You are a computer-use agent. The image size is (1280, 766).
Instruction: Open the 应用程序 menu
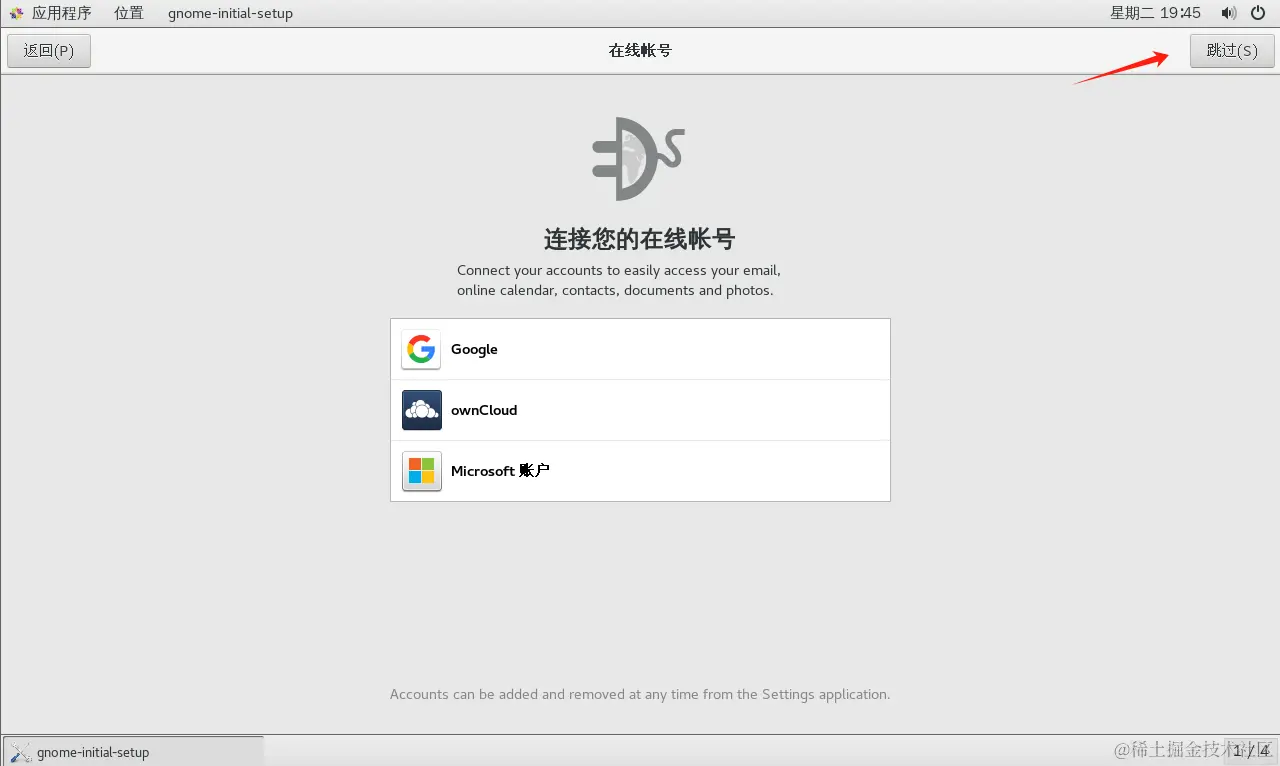(x=61, y=13)
